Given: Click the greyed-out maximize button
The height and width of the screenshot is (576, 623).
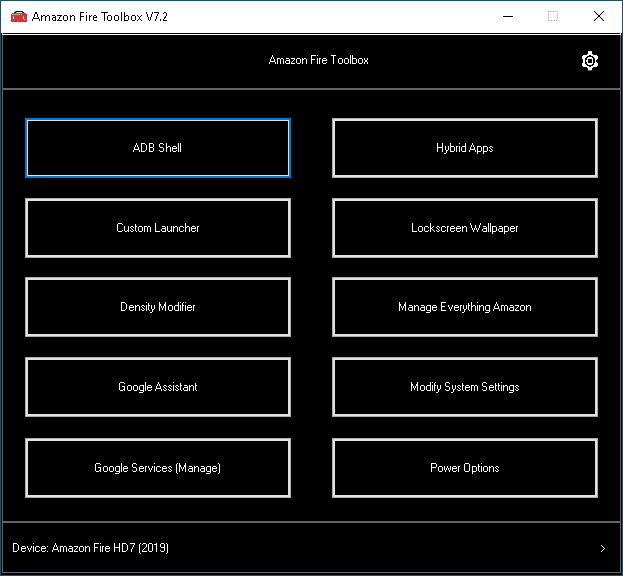Looking at the screenshot, I should point(553,17).
